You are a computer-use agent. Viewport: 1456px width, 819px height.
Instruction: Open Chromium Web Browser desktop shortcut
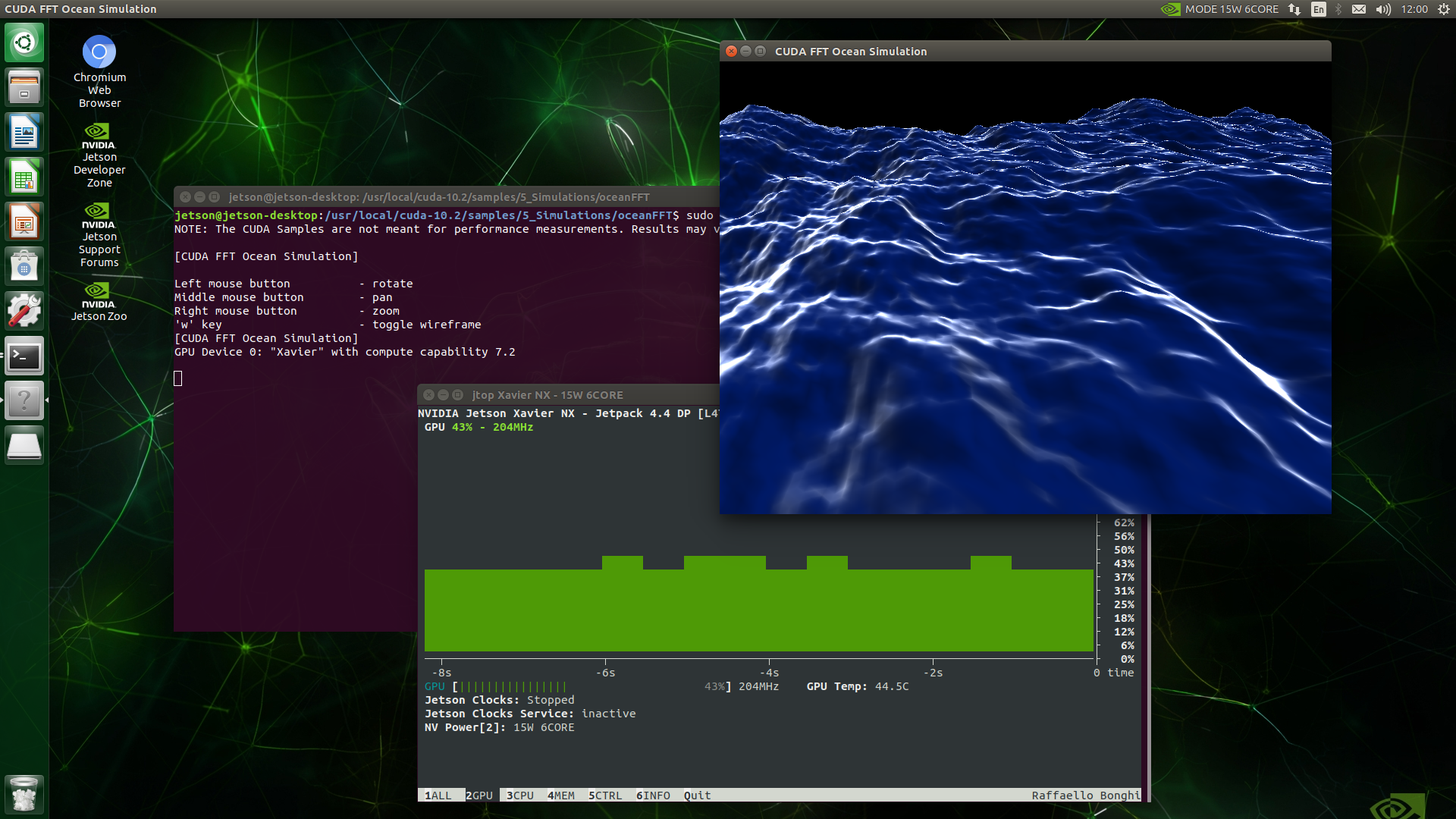(x=99, y=71)
